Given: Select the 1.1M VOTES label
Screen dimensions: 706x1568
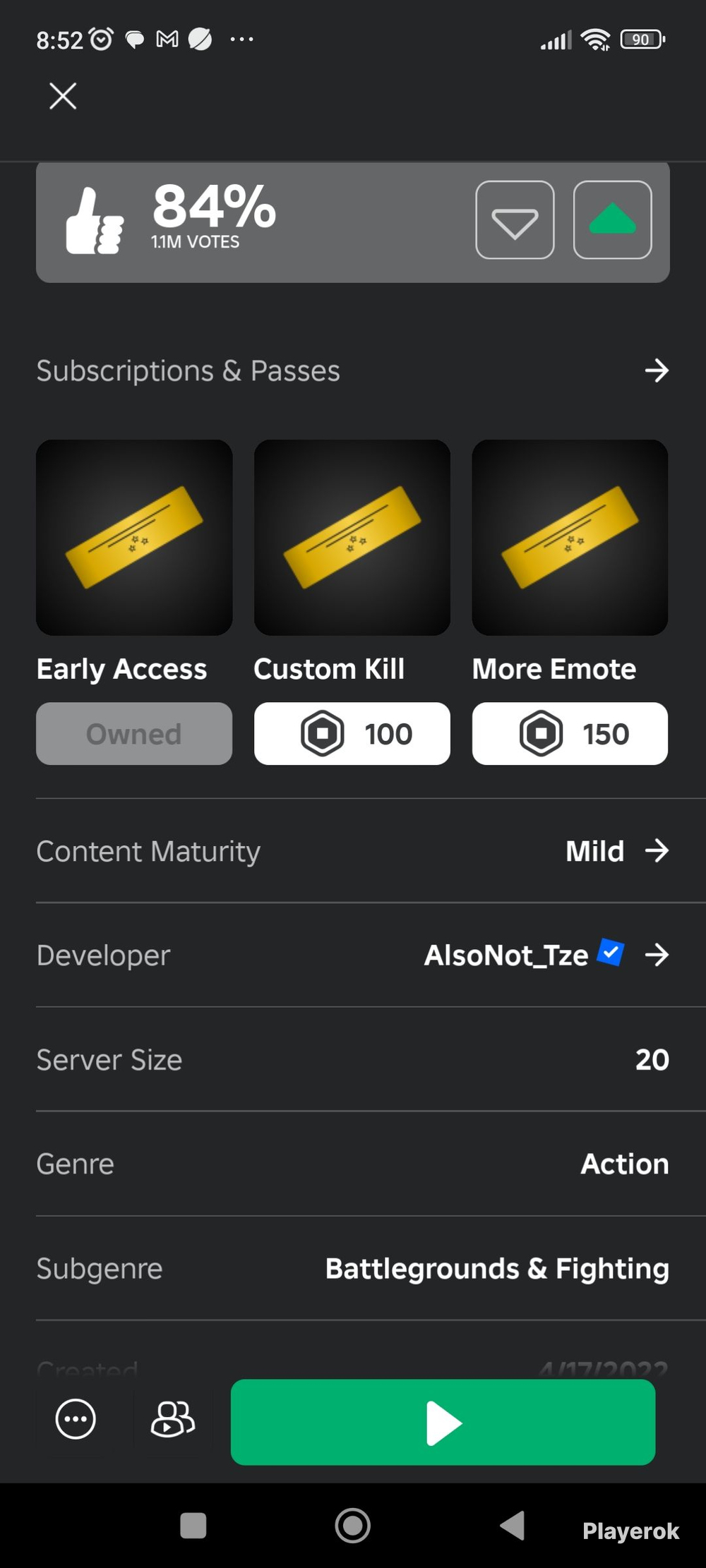Looking at the screenshot, I should pos(195,242).
